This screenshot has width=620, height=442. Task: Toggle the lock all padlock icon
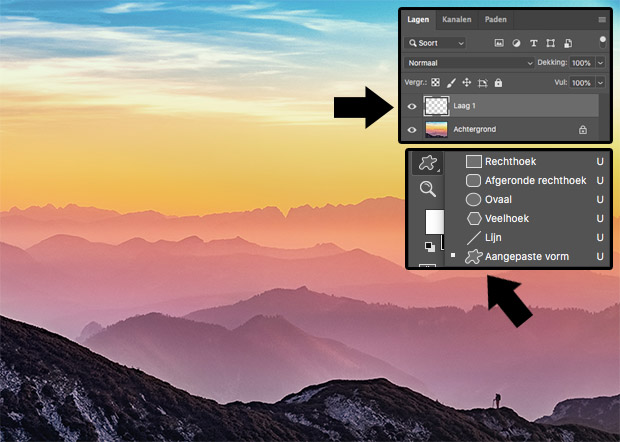coord(498,82)
